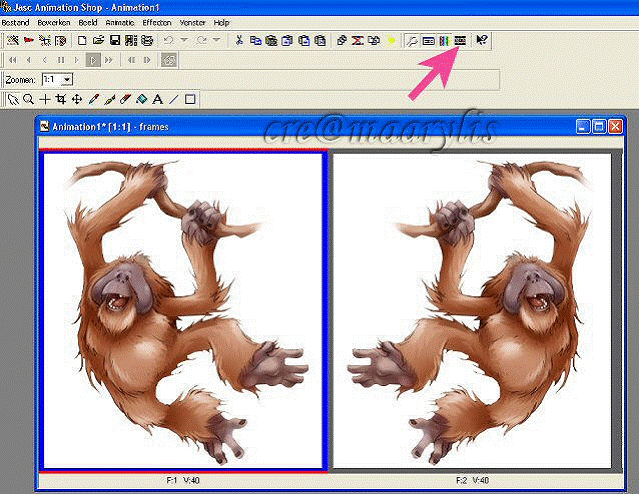The width and height of the screenshot is (639, 494).
Task: Select the Crop tool
Action: [x=61, y=99]
